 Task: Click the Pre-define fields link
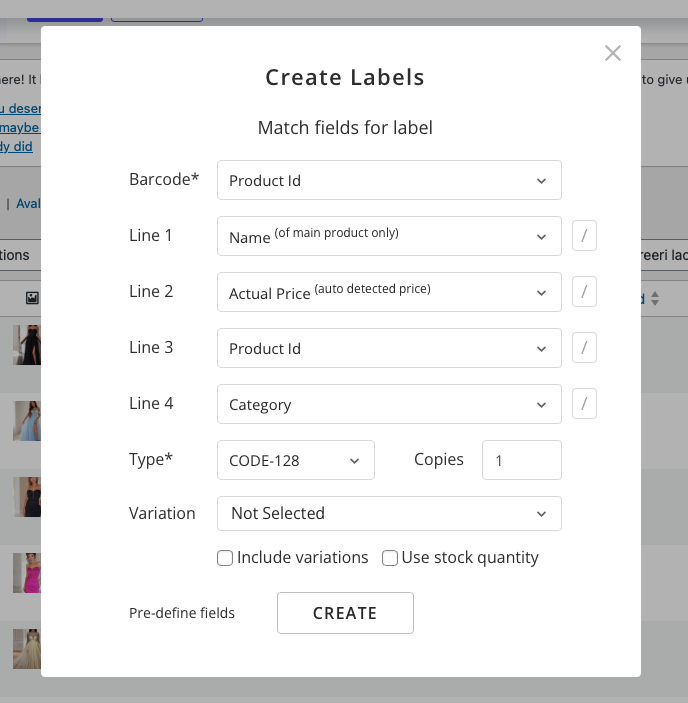182,613
